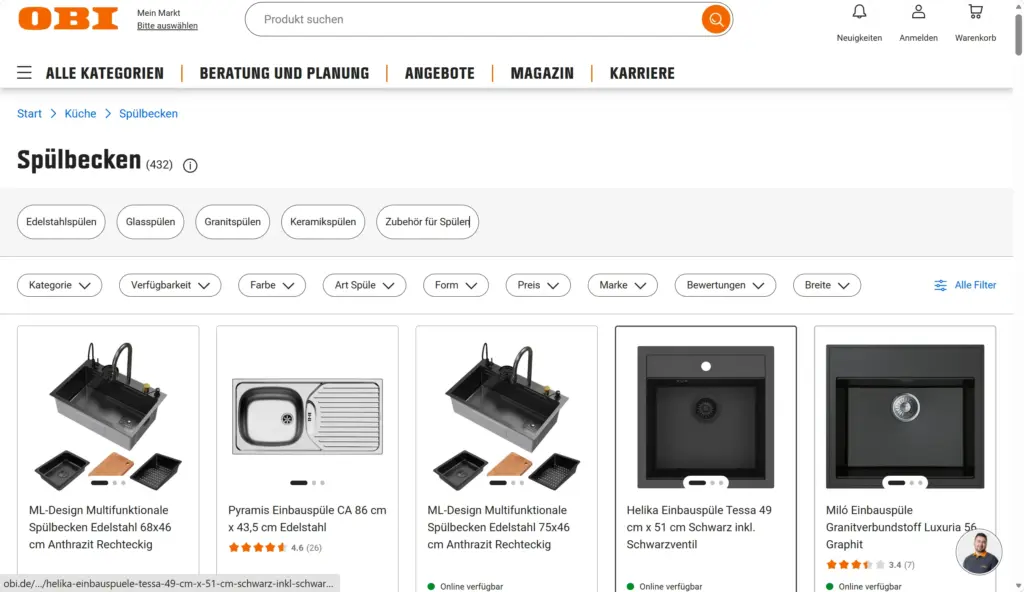Click Helika Einbauspüle Tessa title

pos(699,527)
